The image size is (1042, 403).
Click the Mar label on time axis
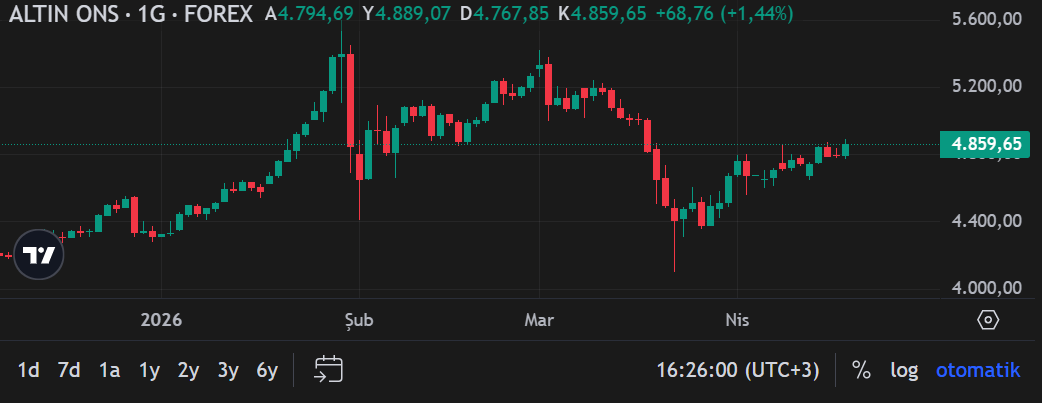(x=538, y=321)
